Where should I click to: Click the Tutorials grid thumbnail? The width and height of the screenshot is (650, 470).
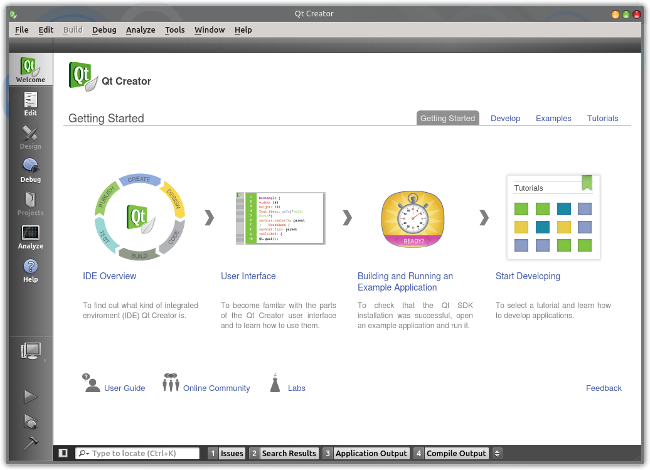553,218
